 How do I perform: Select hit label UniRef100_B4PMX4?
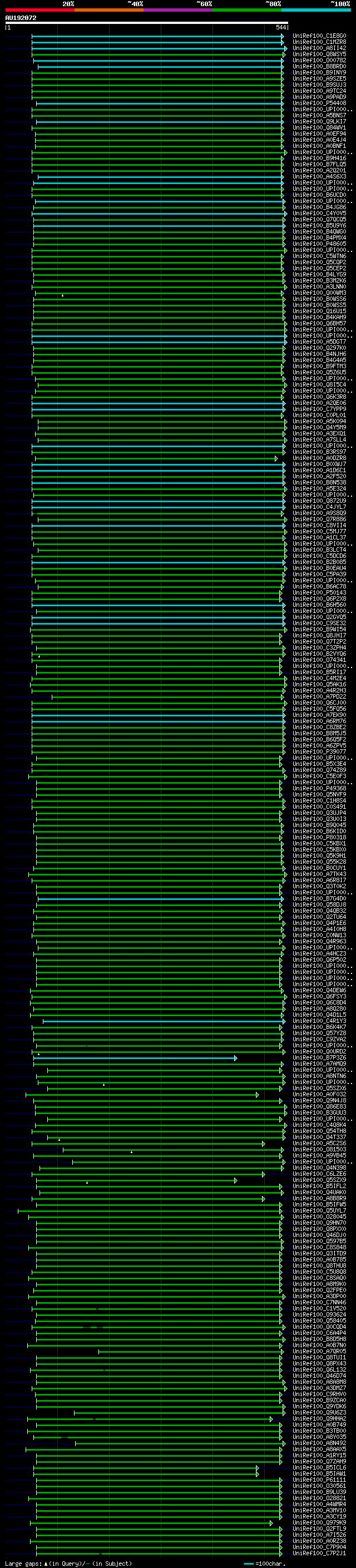[x=319, y=238]
